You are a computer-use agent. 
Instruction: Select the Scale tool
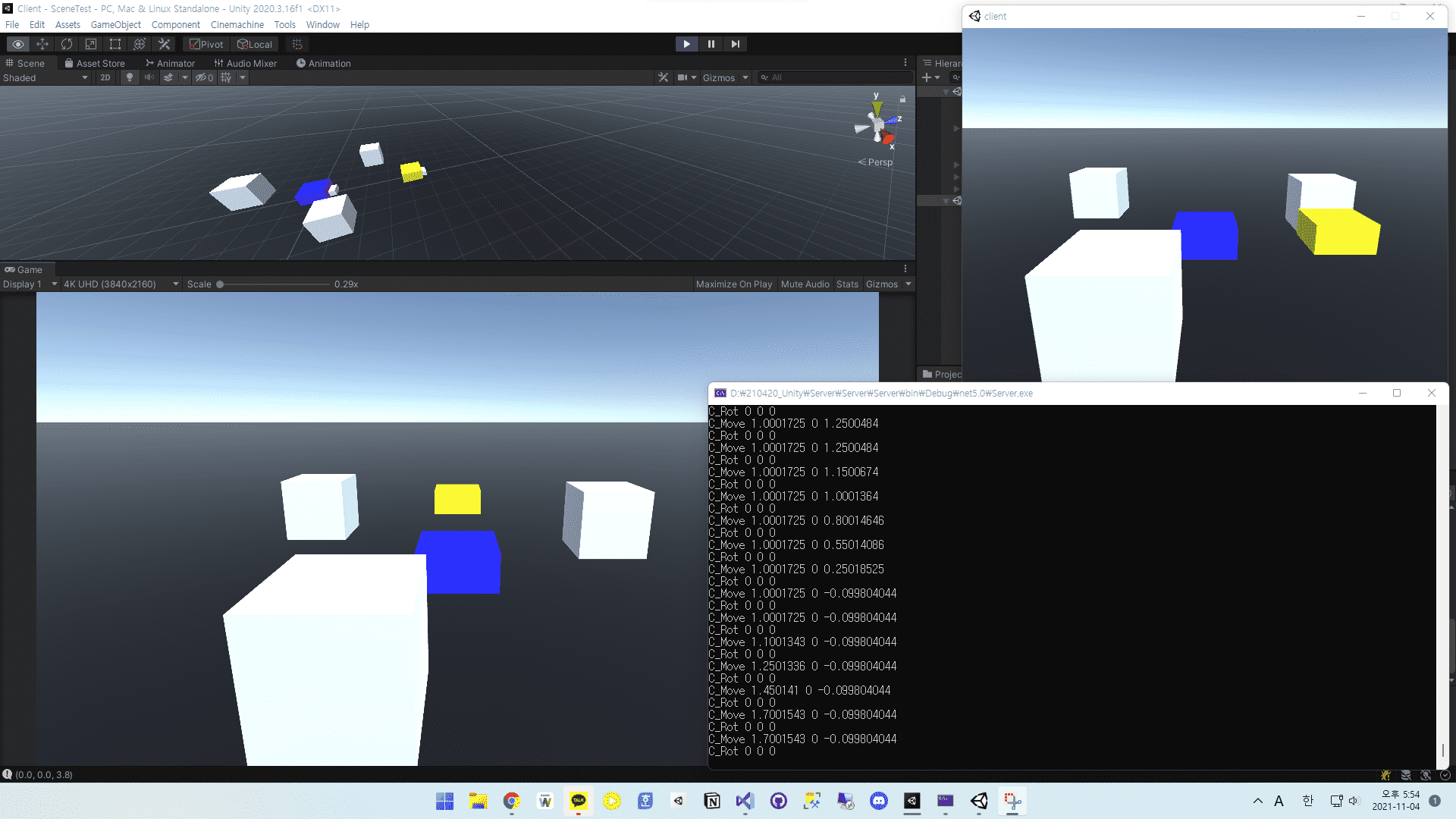click(91, 44)
